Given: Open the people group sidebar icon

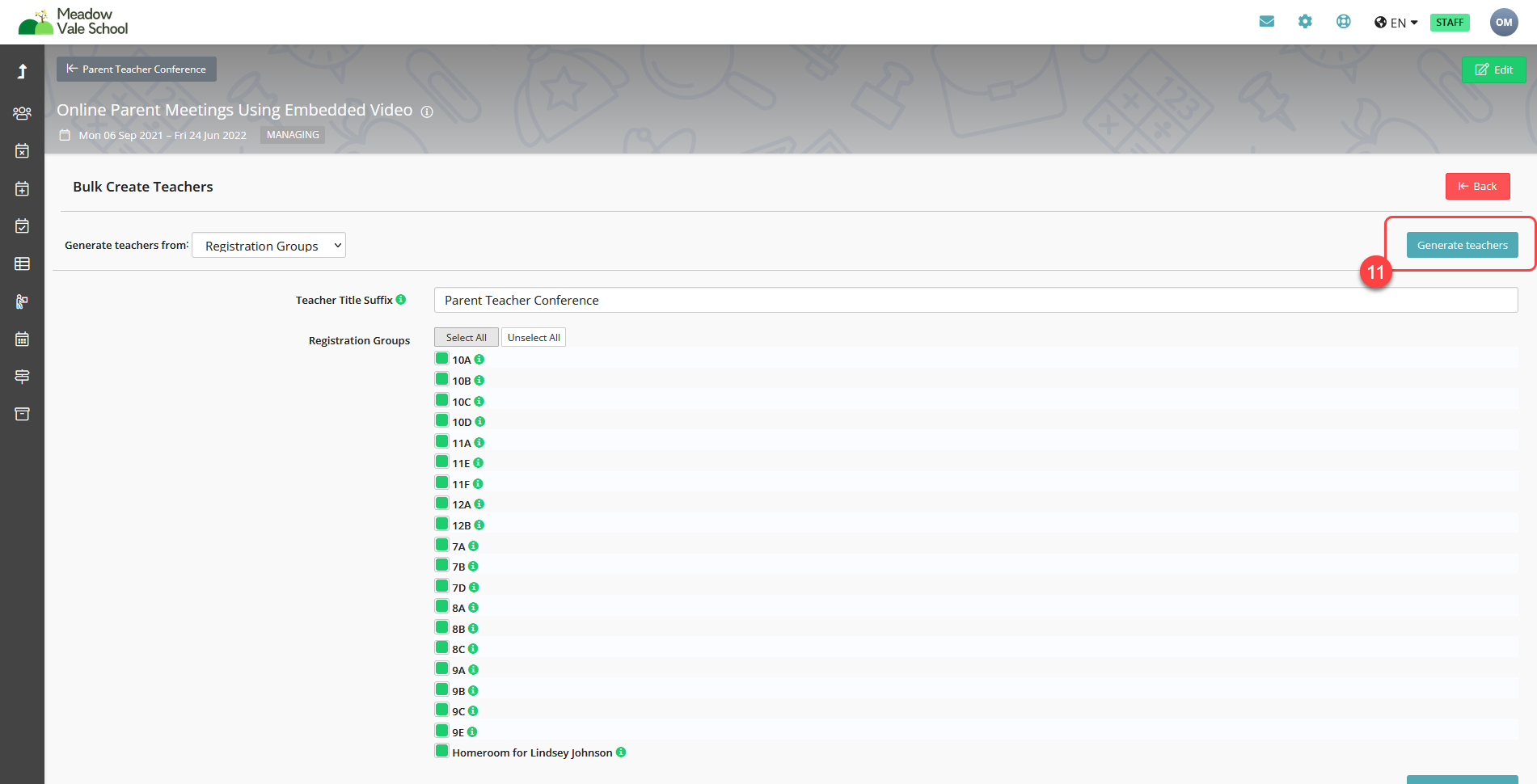Looking at the screenshot, I should 22,113.
